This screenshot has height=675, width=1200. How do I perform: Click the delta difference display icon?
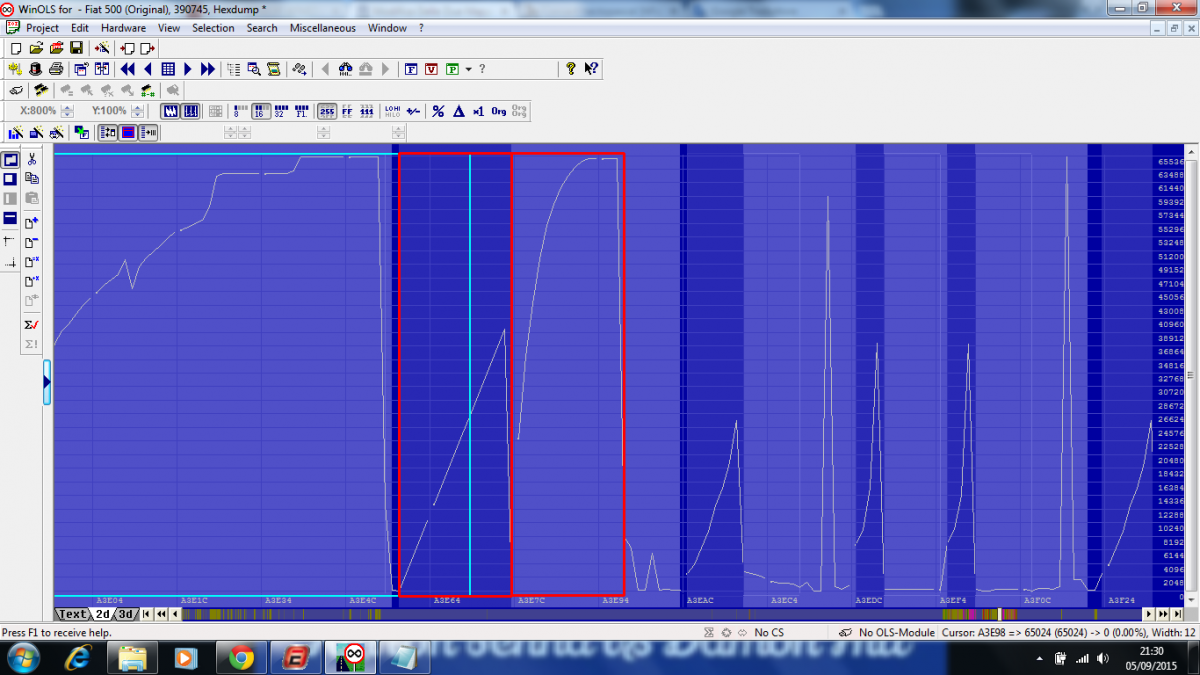[458, 111]
